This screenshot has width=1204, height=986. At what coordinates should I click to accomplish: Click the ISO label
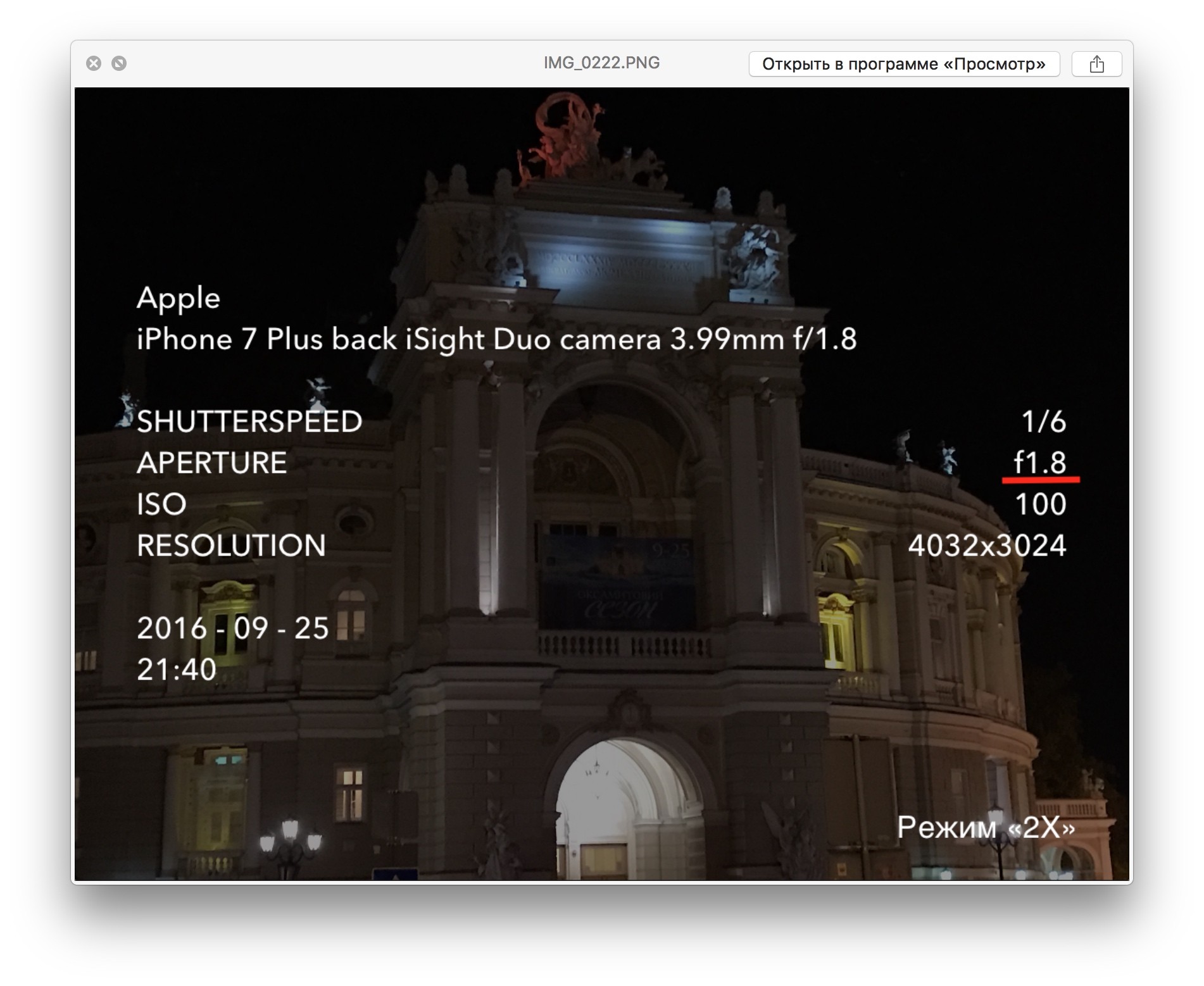tap(161, 504)
